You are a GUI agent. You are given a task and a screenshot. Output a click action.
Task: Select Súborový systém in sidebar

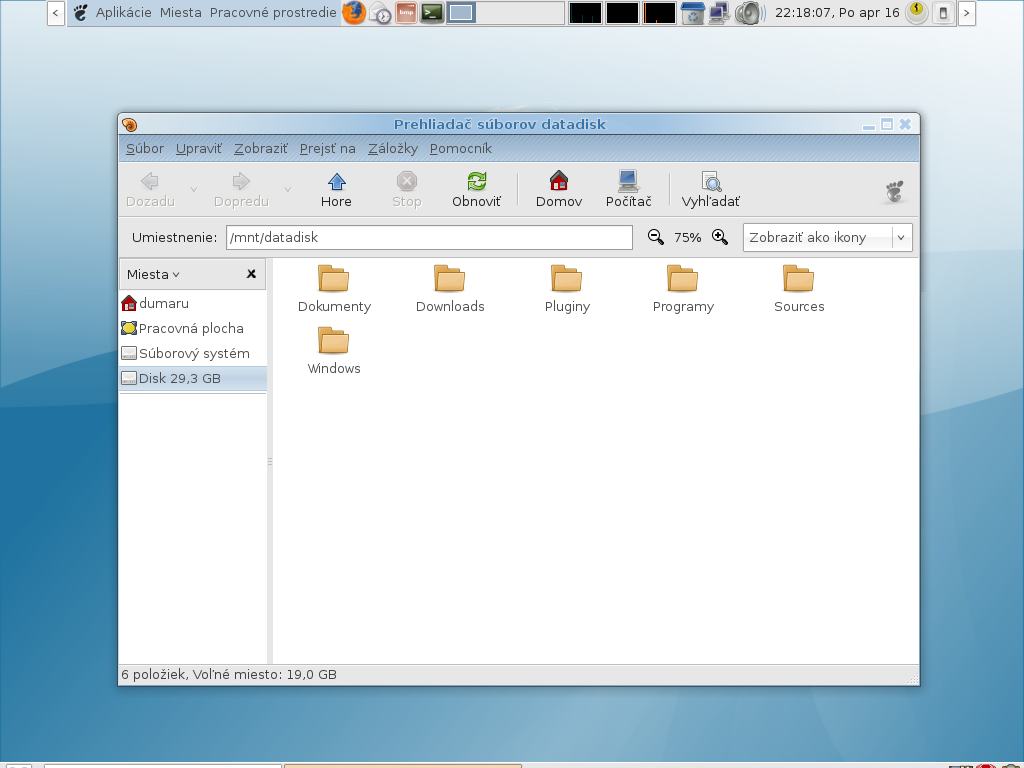point(193,353)
